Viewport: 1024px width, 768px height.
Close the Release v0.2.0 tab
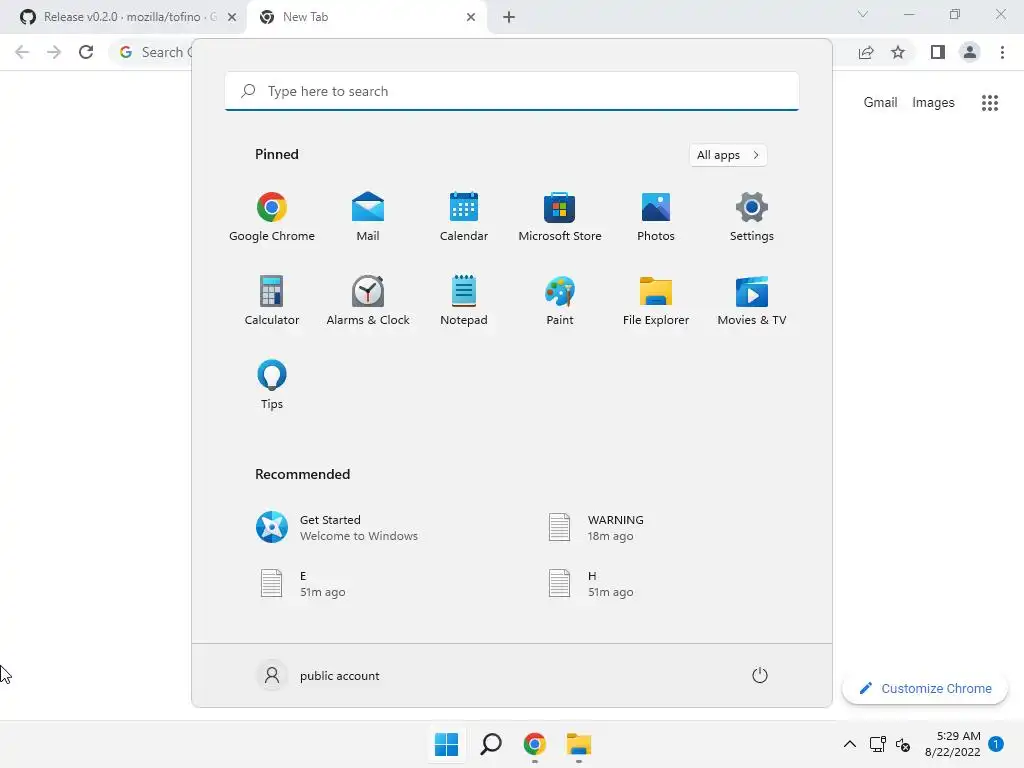click(x=232, y=17)
